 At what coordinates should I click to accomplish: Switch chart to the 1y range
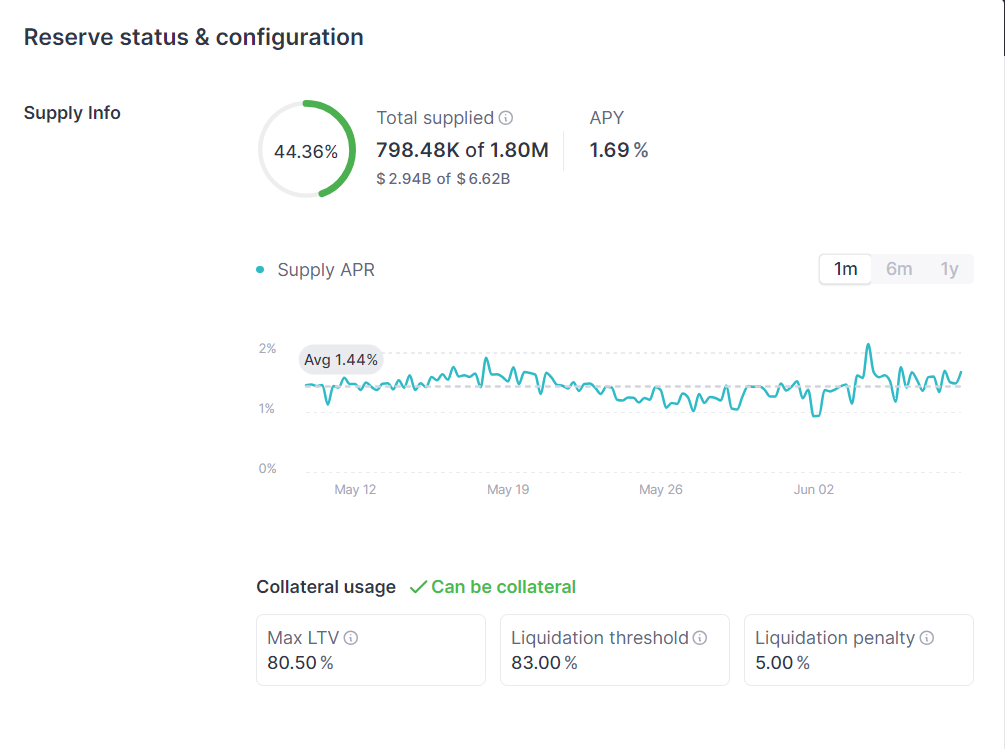click(949, 269)
